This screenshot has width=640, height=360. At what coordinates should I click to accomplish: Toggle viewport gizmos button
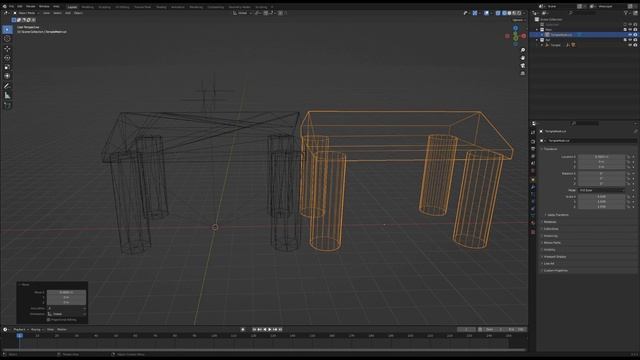(475, 13)
